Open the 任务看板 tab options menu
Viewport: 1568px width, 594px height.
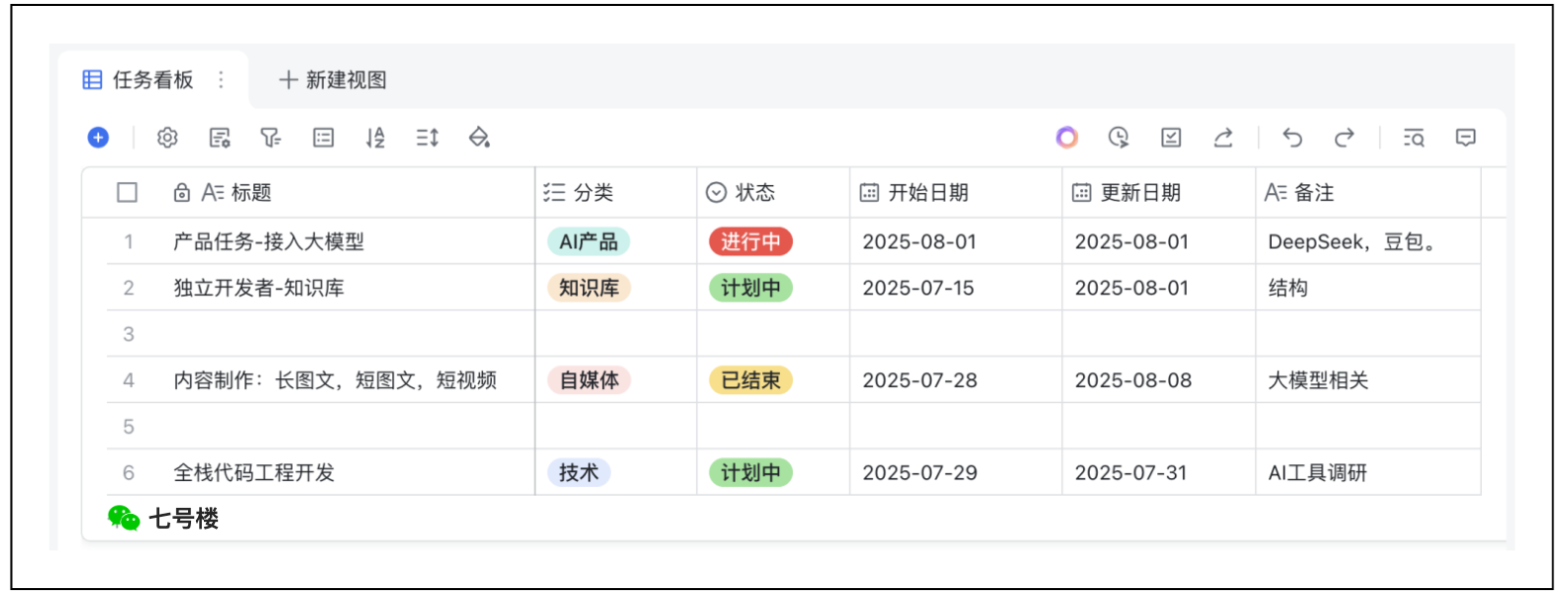[221, 80]
